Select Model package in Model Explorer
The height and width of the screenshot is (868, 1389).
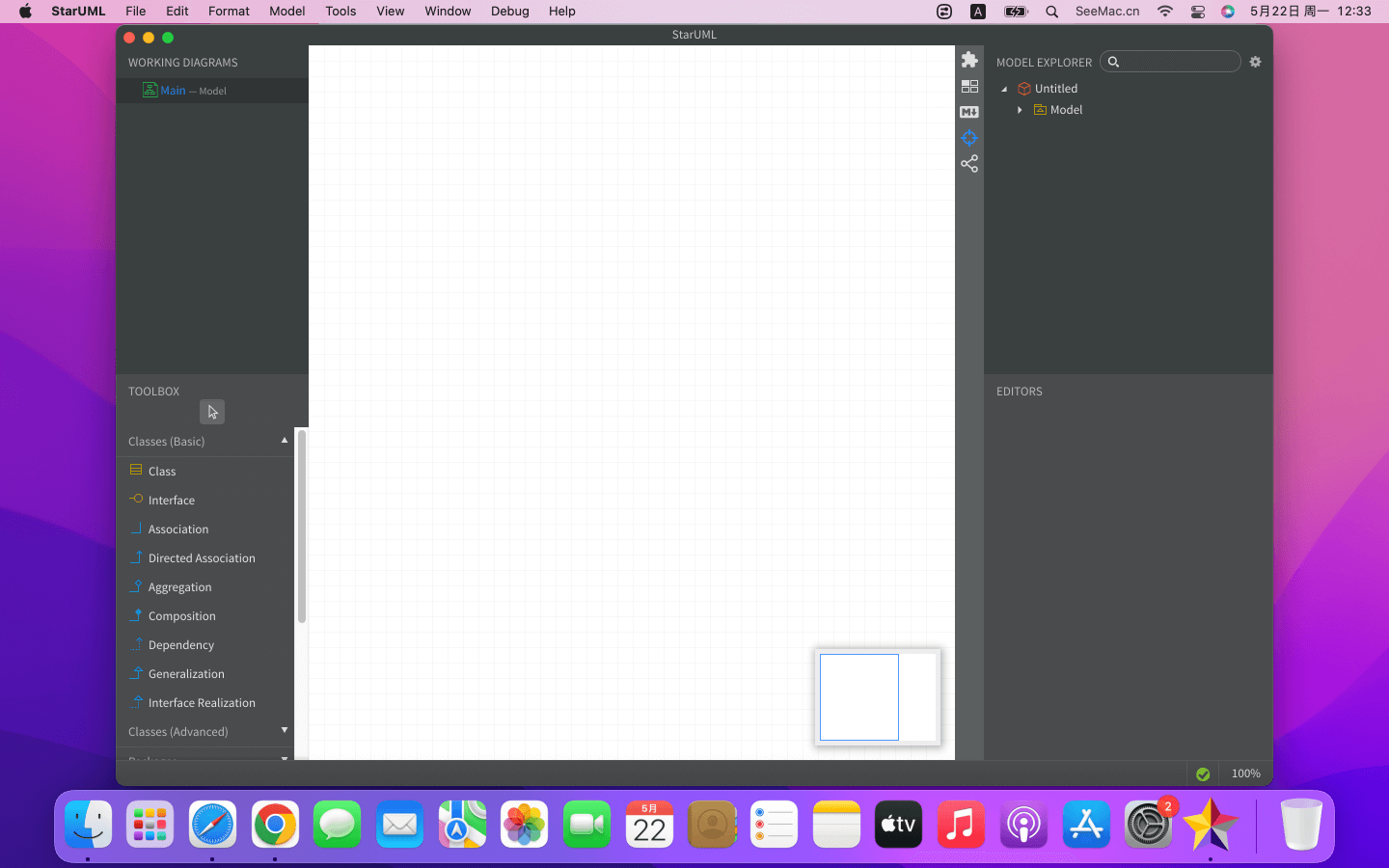pyautogui.click(x=1058, y=110)
